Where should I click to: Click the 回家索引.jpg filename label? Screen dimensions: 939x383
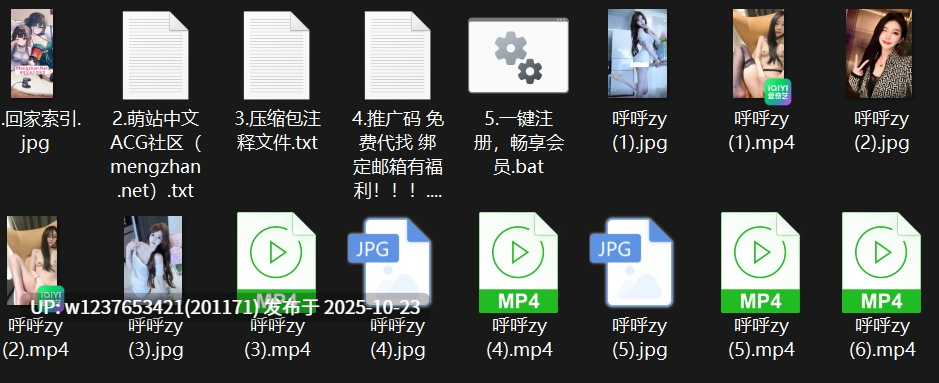41,130
